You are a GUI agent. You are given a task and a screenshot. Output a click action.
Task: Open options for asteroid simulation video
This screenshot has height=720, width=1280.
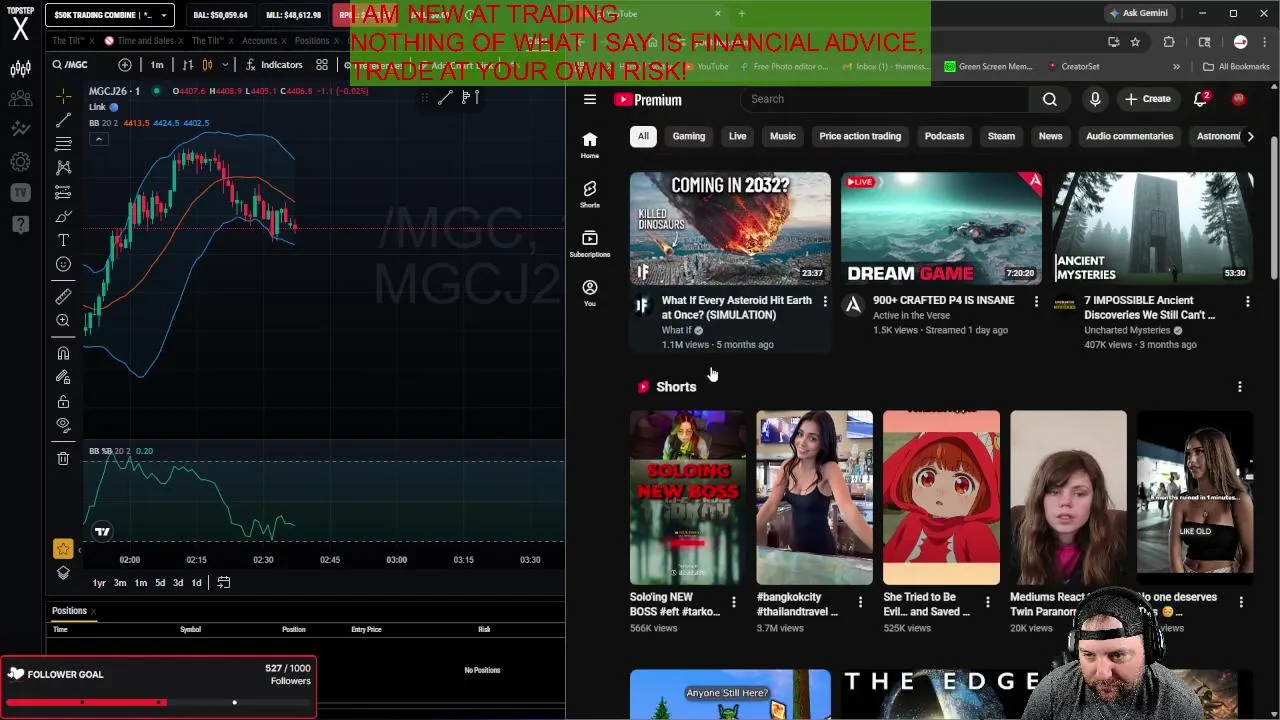pyautogui.click(x=825, y=301)
